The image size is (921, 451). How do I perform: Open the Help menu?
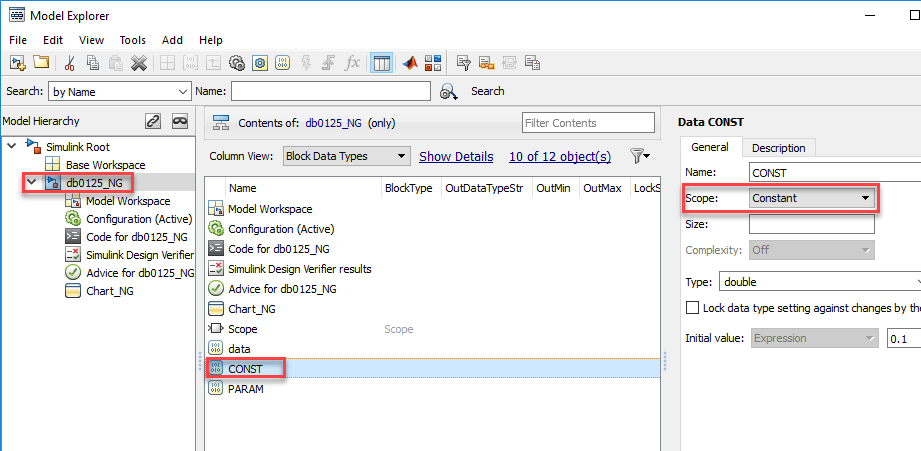tap(211, 40)
